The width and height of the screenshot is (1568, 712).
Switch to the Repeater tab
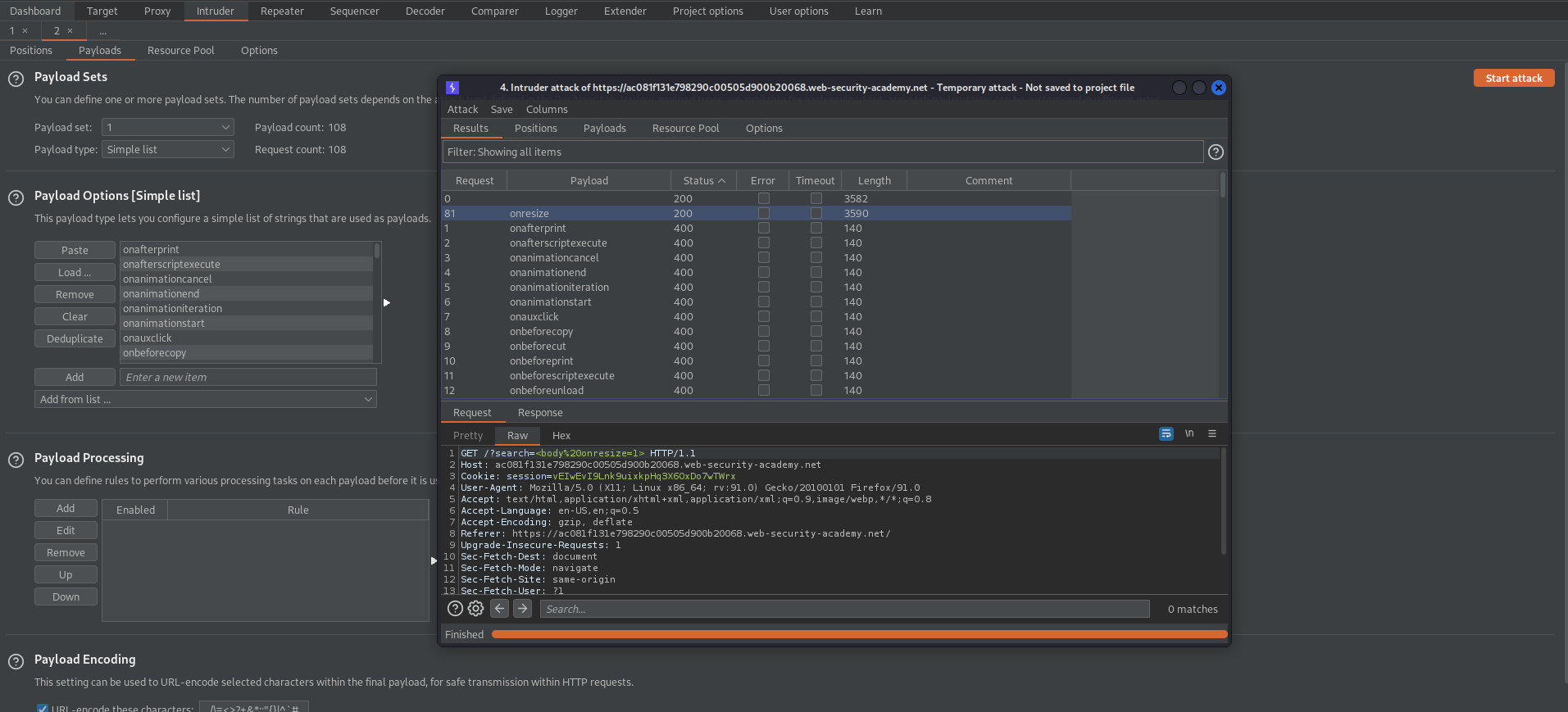[x=282, y=11]
